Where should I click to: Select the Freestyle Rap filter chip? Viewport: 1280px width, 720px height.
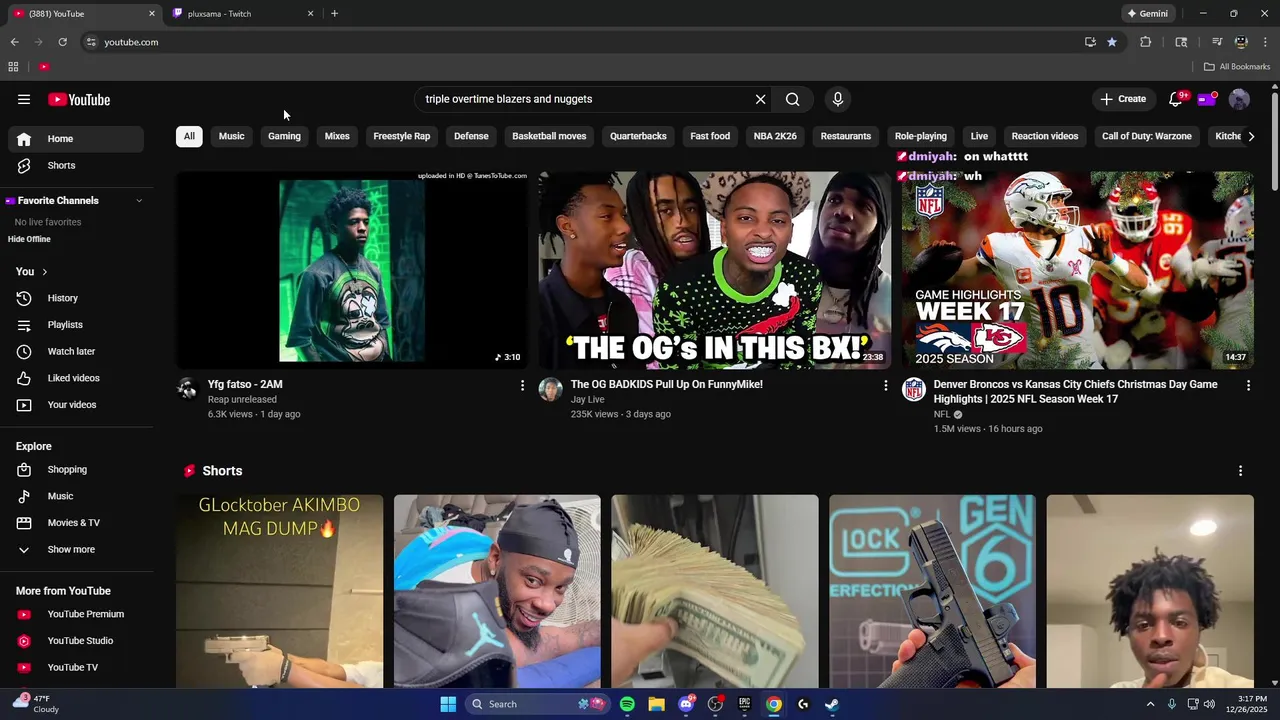coord(401,136)
